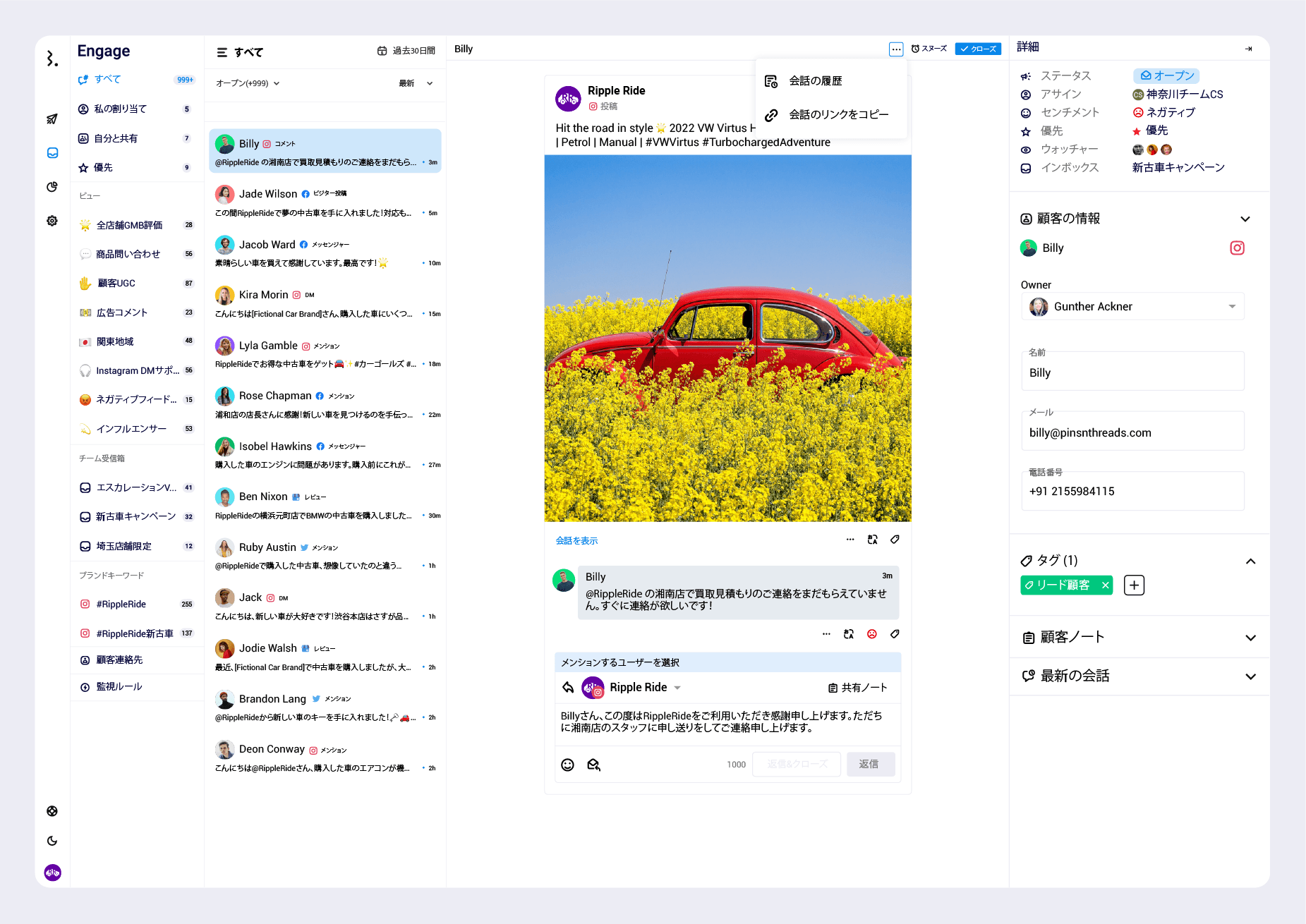1306x924 pixels.
Task: Click the メール input field
Action: (x=1132, y=433)
